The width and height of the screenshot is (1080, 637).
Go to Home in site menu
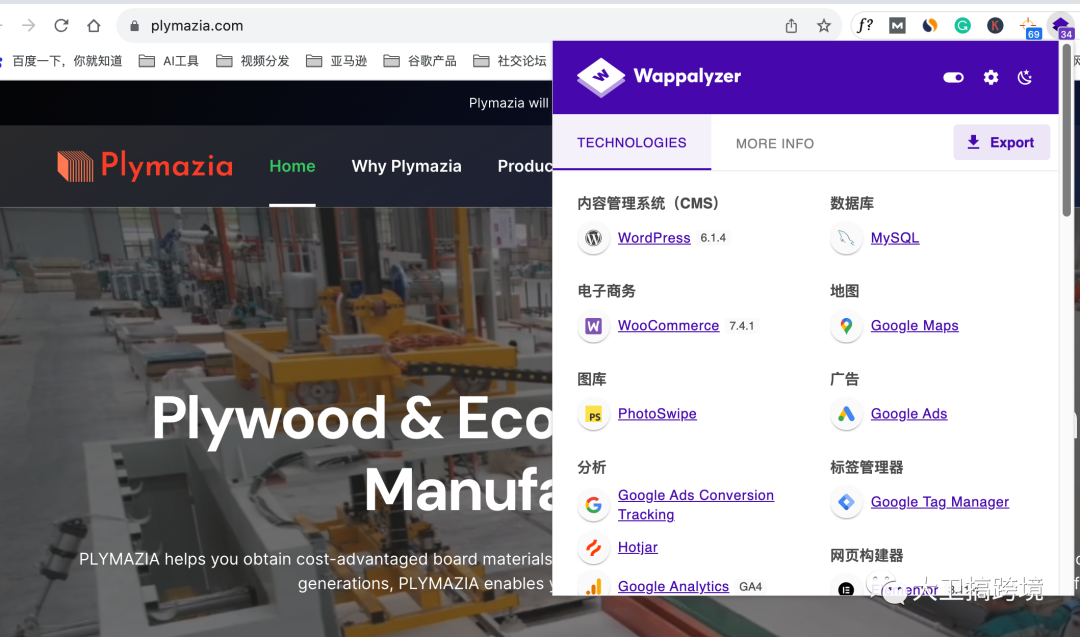(292, 166)
